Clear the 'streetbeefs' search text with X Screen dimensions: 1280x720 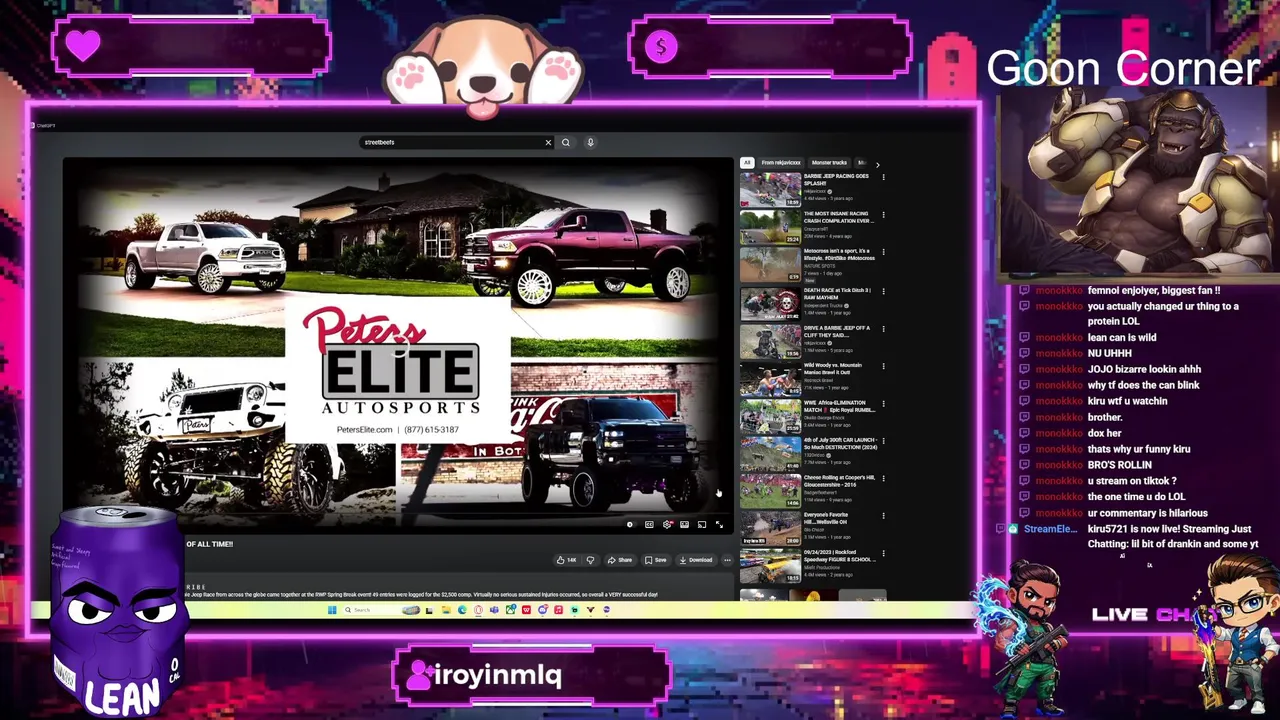click(548, 142)
